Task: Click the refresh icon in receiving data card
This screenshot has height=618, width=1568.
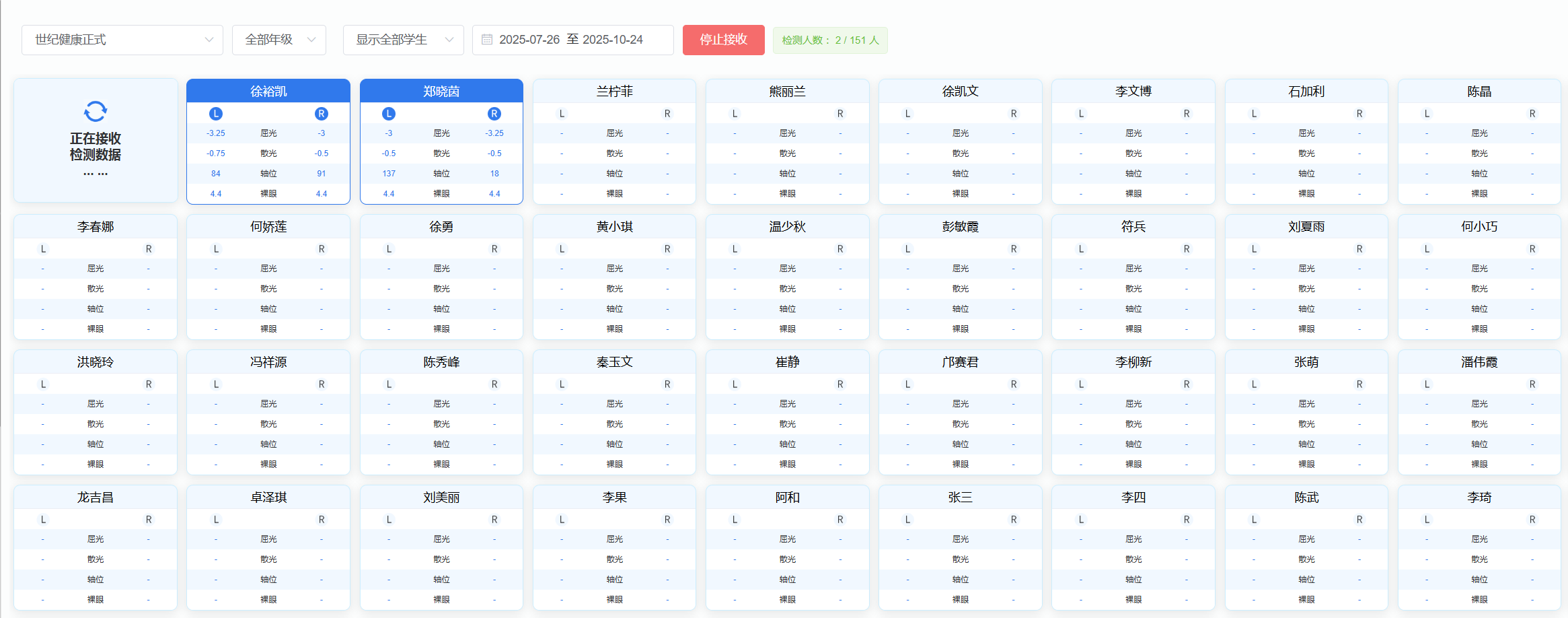Action: (96, 112)
